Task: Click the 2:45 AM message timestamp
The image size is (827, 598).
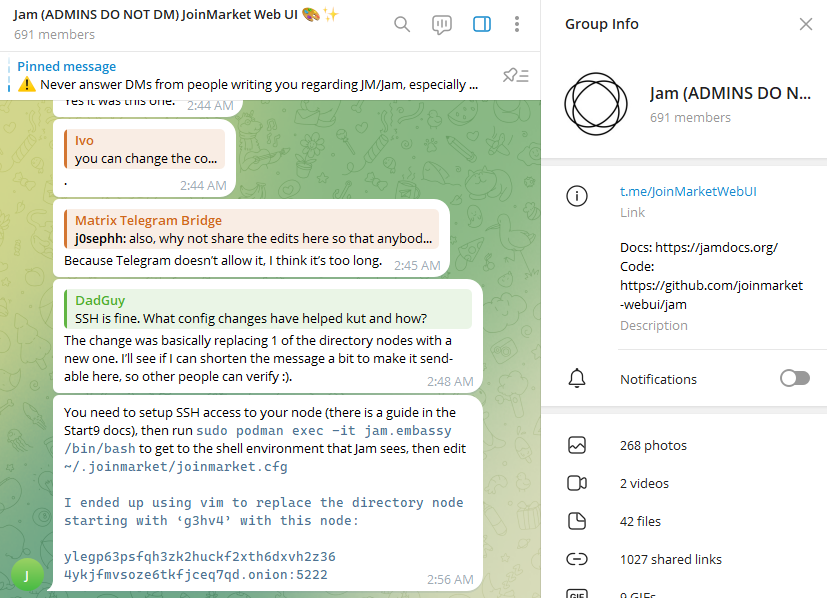Action: [x=417, y=266]
